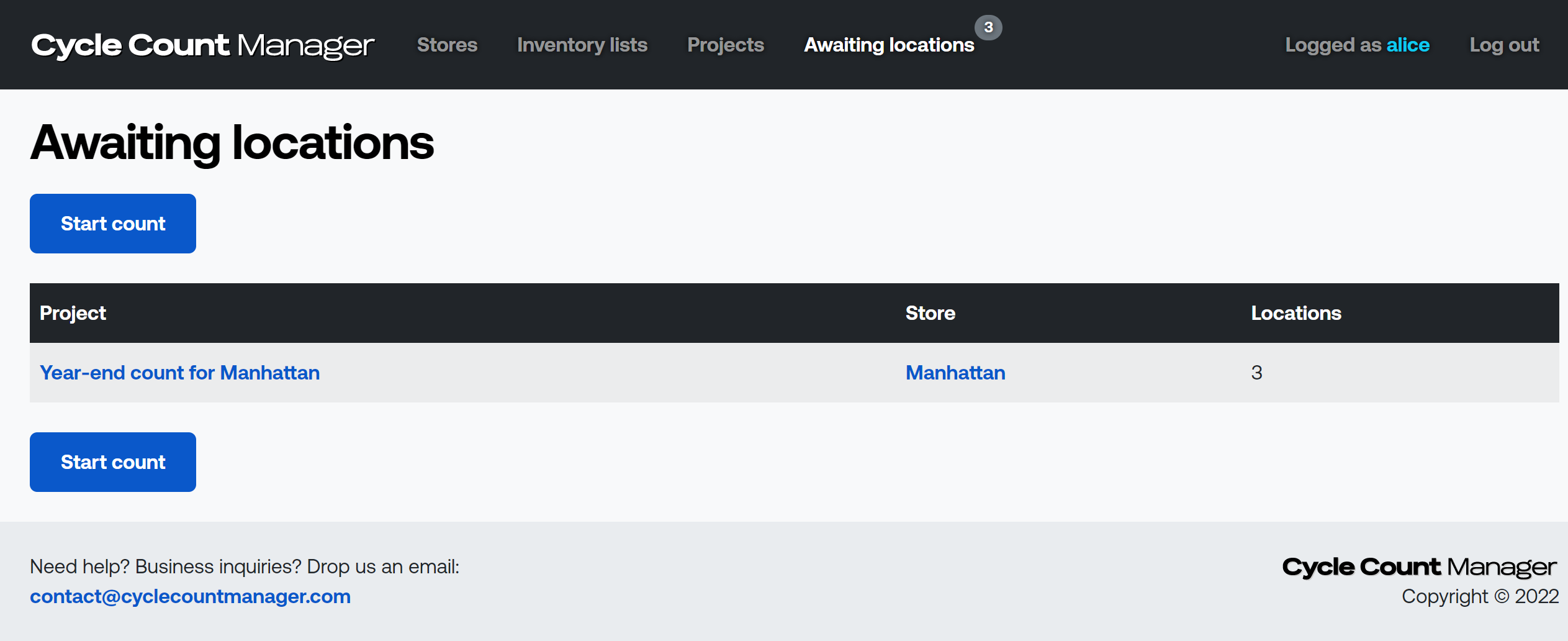Screen dimensions: 1568x641
Task: Open the Stores page
Action: pos(447,45)
